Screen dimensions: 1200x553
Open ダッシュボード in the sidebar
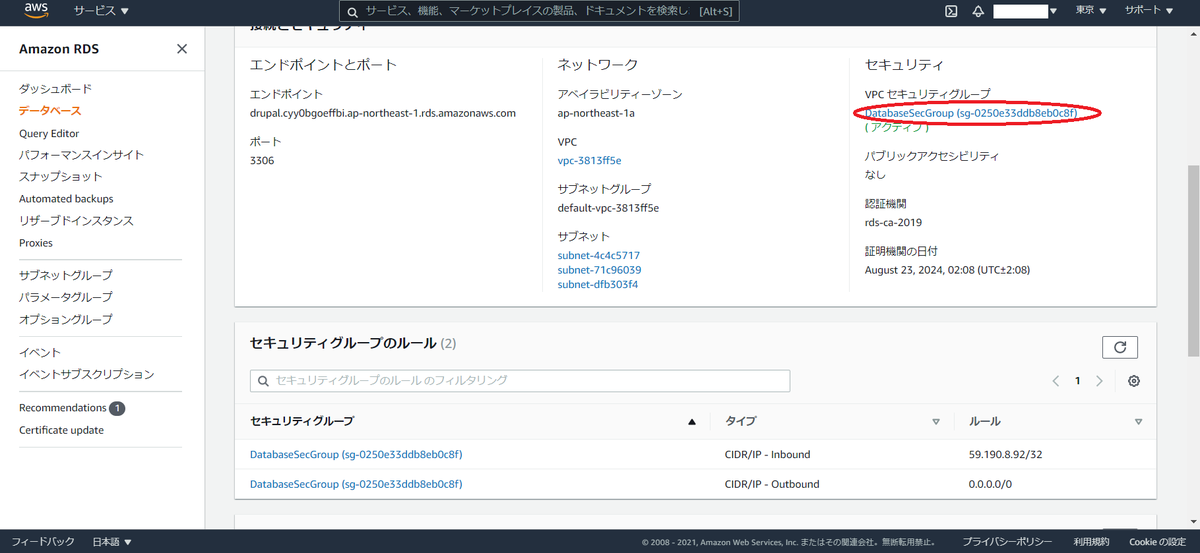[x=55, y=89]
